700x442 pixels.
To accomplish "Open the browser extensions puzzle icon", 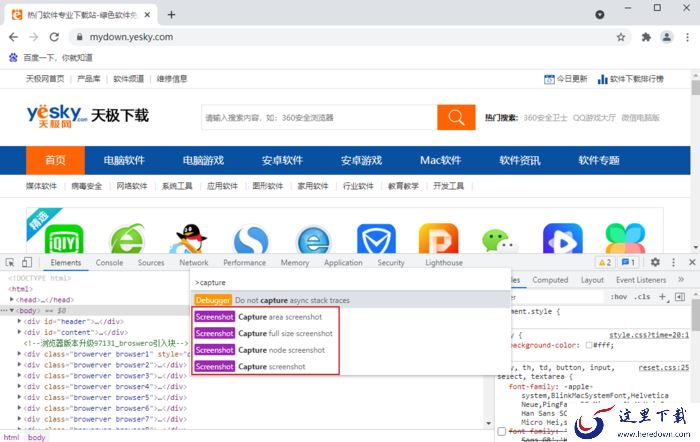I will click(x=646, y=37).
